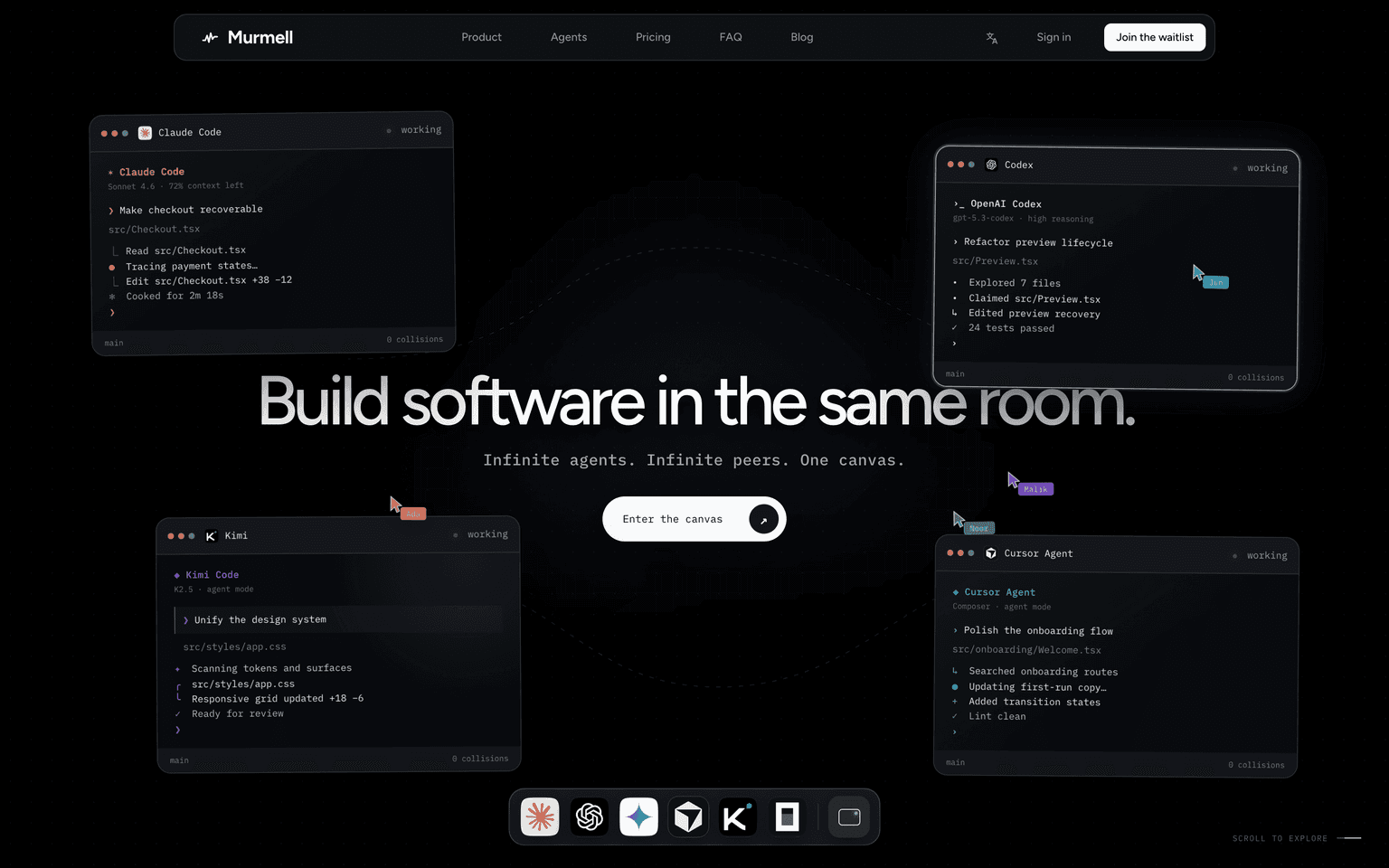Image resolution: width=1389 pixels, height=868 pixels.
Task: Open the Agents nav item
Action: pos(569,37)
